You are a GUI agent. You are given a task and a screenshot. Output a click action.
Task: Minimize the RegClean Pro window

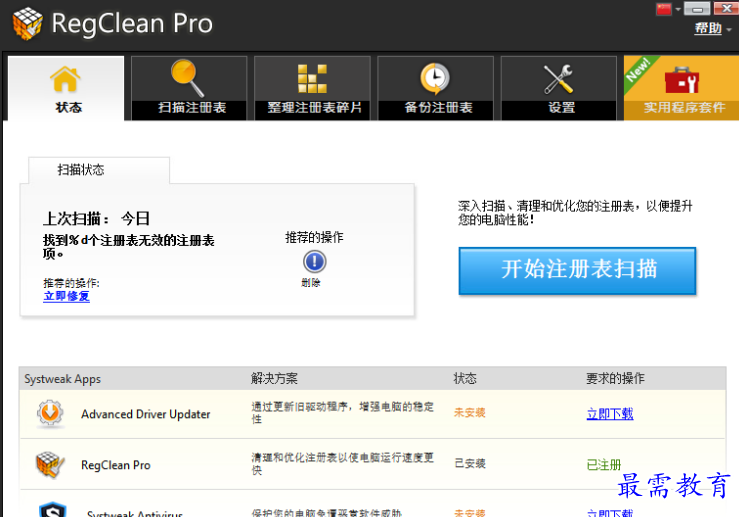697,8
